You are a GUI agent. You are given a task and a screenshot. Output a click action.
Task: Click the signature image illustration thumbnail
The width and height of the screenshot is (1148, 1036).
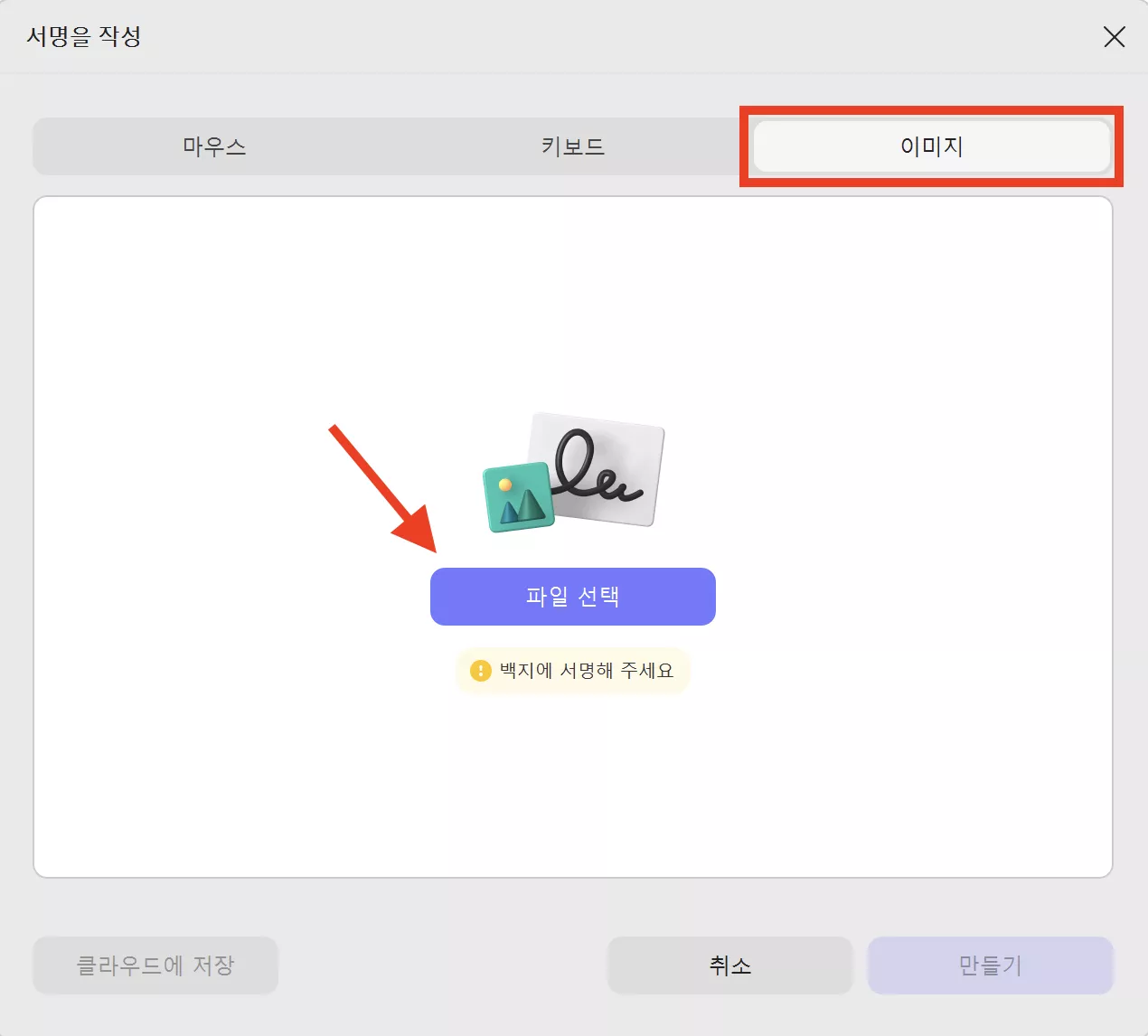[x=572, y=470]
